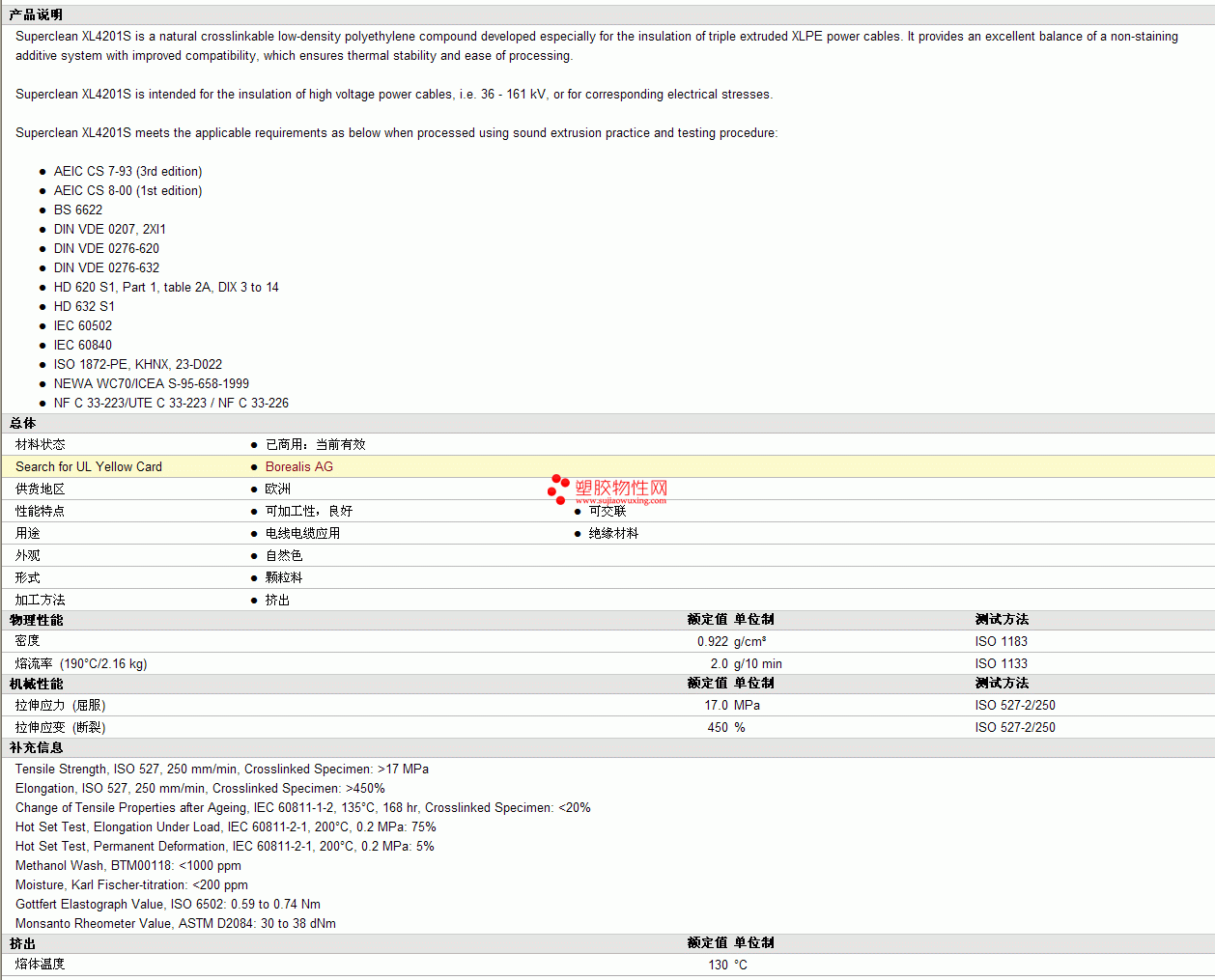Click the 物理性能 section header
This screenshot has height=980, width=1215.
pyautogui.click(x=37, y=620)
